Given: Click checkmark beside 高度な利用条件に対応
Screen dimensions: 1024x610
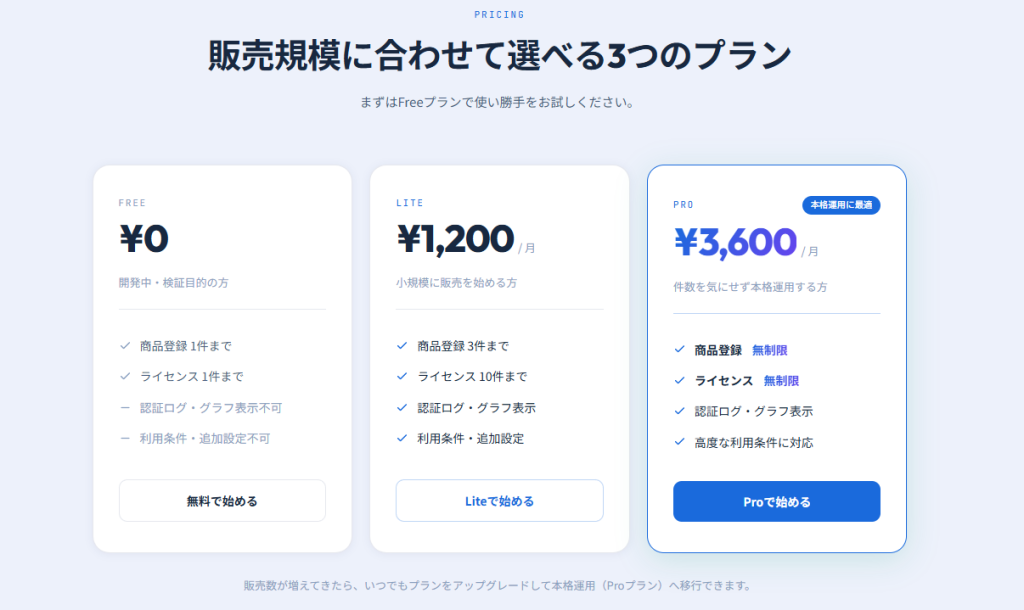Looking at the screenshot, I should (679, 443).
